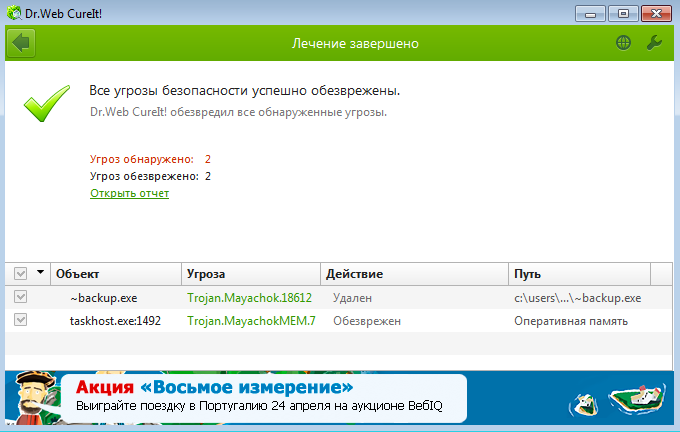Open the Открыть отчет report link

129,193
